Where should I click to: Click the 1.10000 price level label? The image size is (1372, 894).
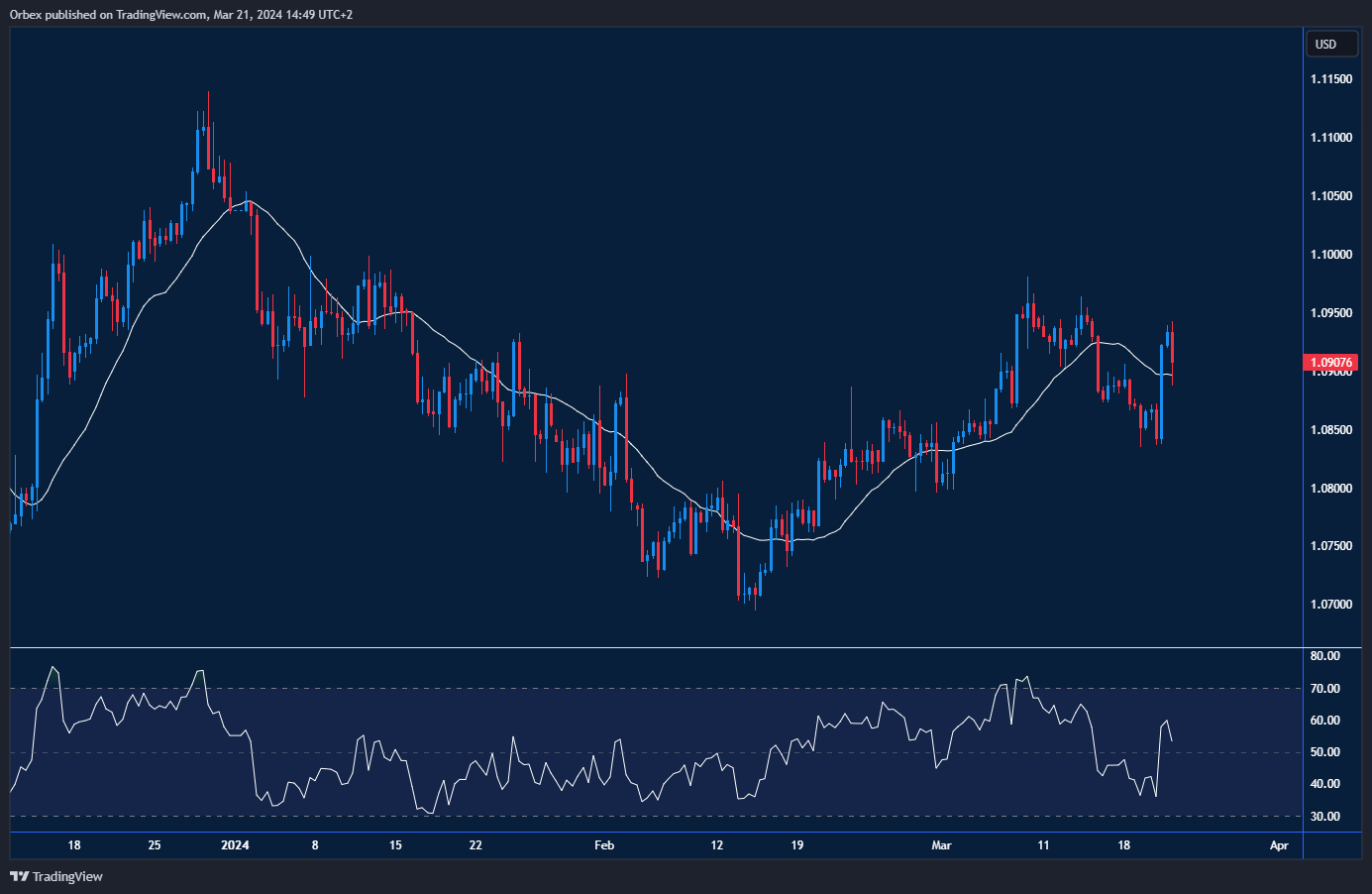[x=1330, y=255]
